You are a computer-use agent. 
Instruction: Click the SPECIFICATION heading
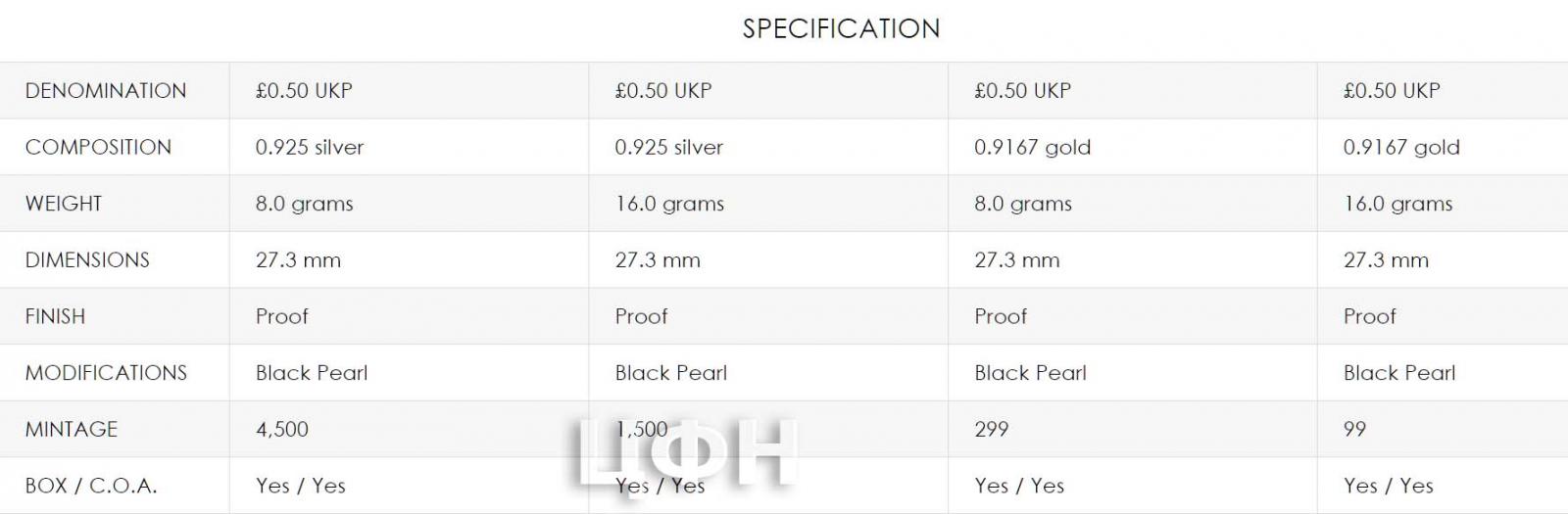841,28
